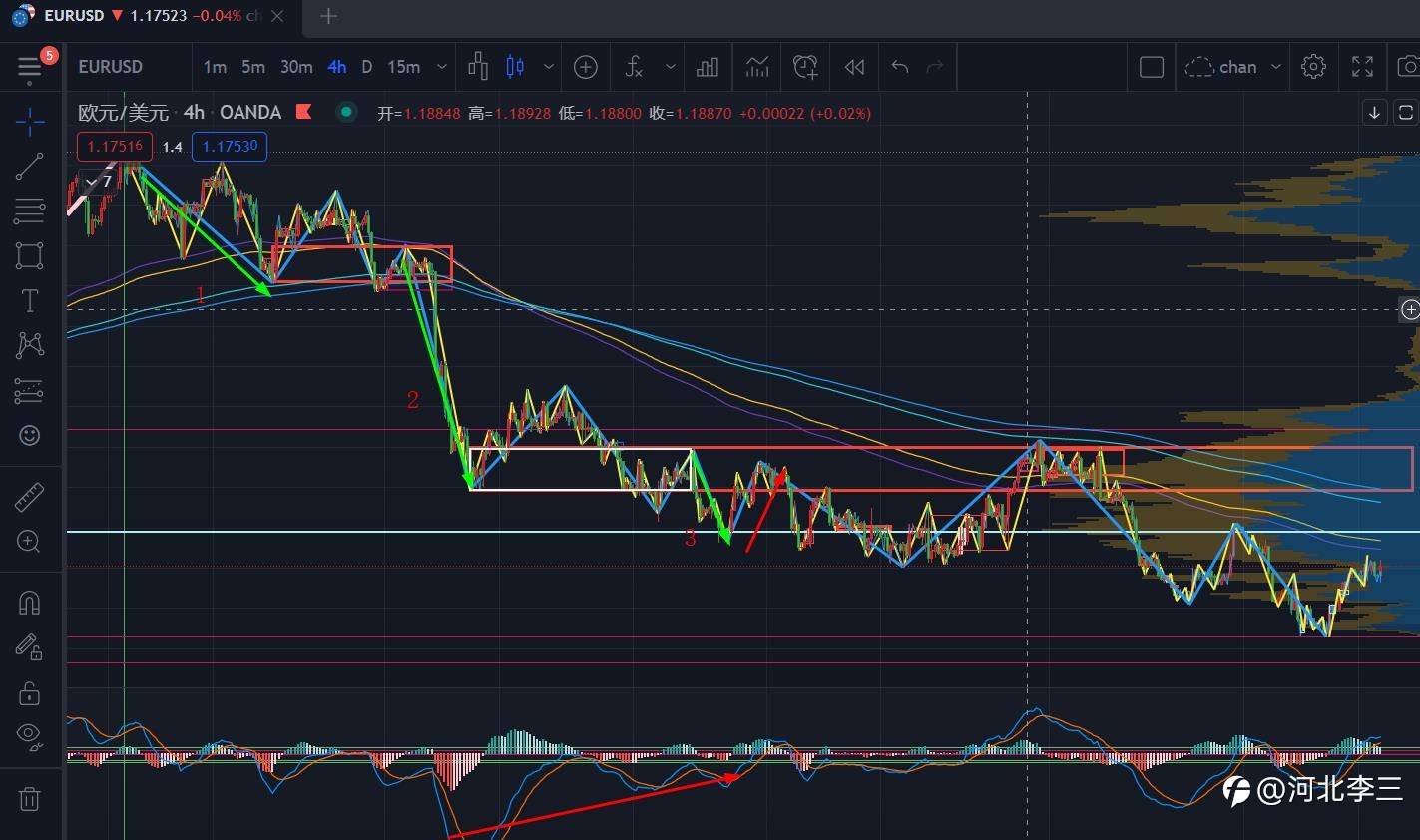Click the 高=1.18928 high value
This screenshot has width=1420, height=840.
click(x=509, y=114)
